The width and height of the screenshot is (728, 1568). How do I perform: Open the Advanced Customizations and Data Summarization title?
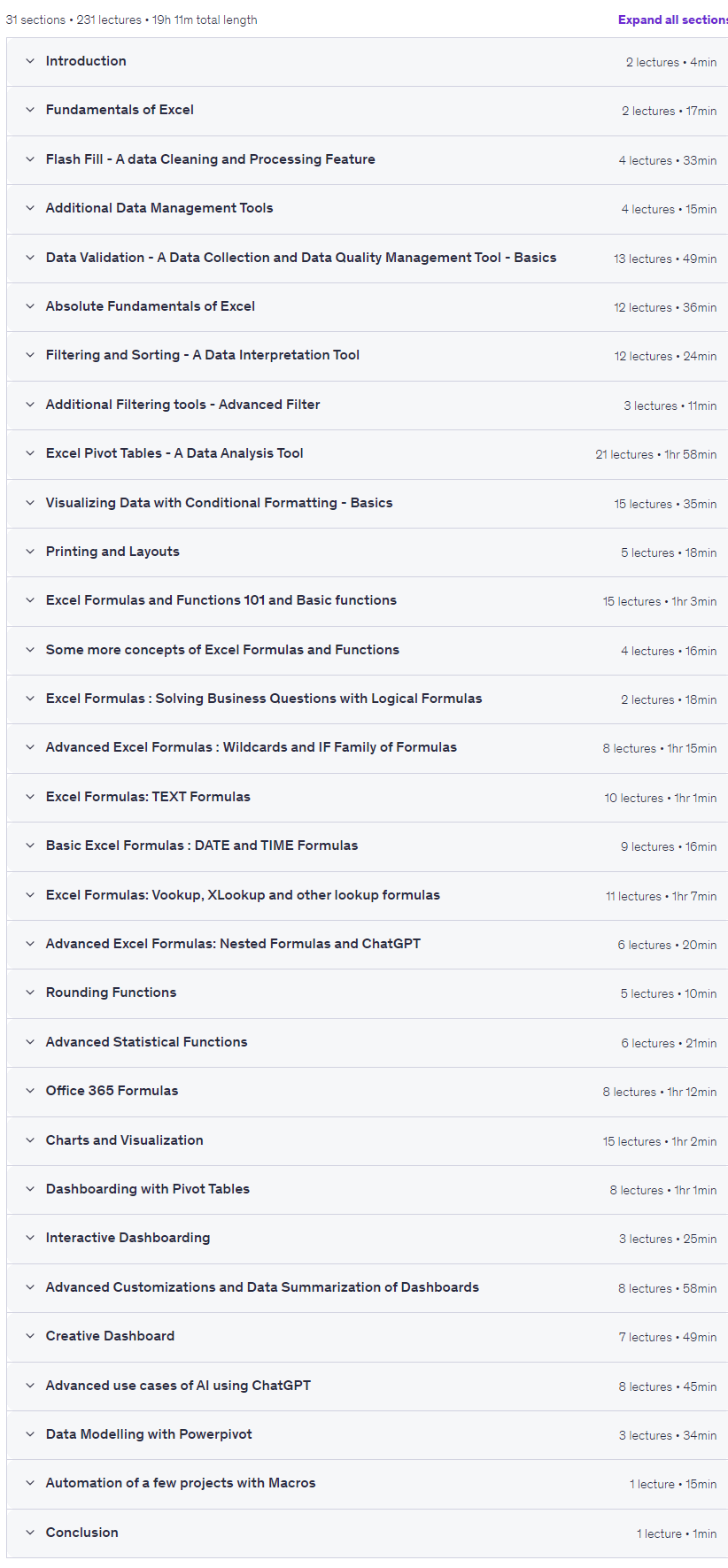click(262, 1287)
